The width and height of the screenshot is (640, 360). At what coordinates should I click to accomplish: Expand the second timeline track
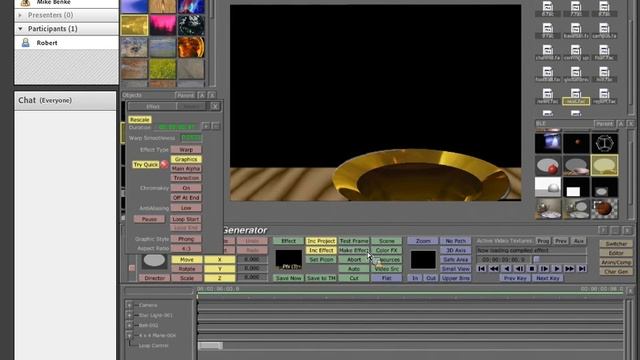point(129,316)
